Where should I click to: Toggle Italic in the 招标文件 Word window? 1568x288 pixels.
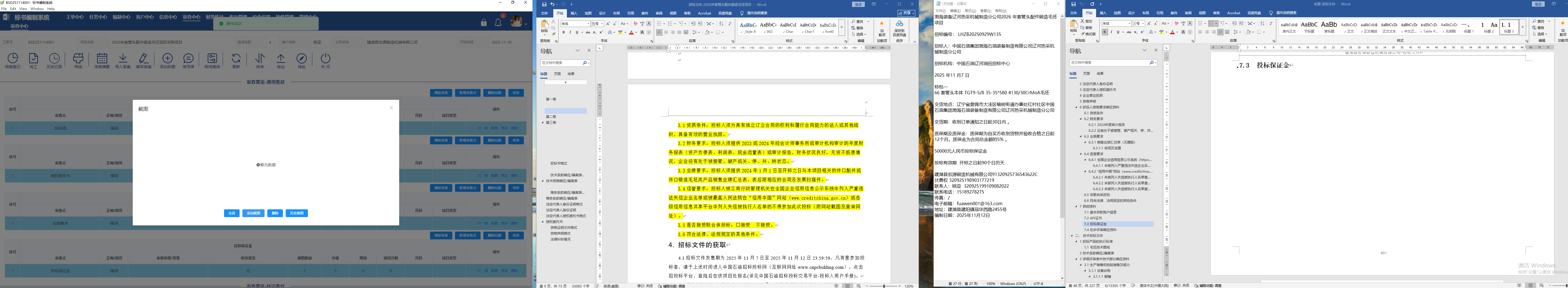click(x=570, y=32)
